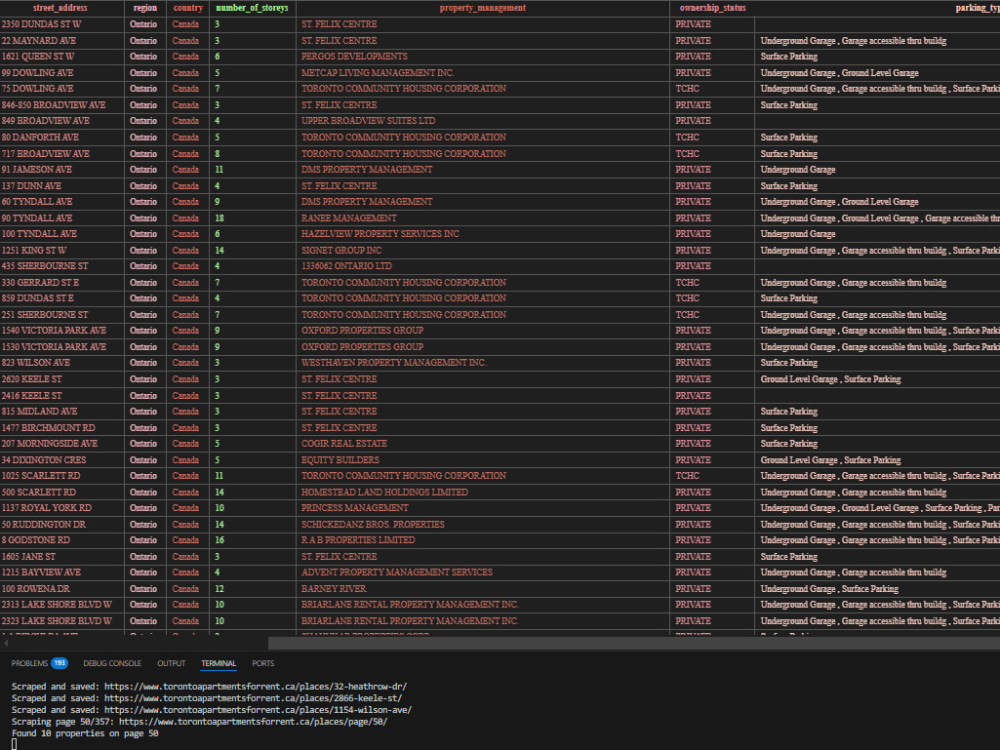Click the horizontal scrollbar thumb under the table
The width and height of the screenshot is (1000, 750).
click(634, 643)
